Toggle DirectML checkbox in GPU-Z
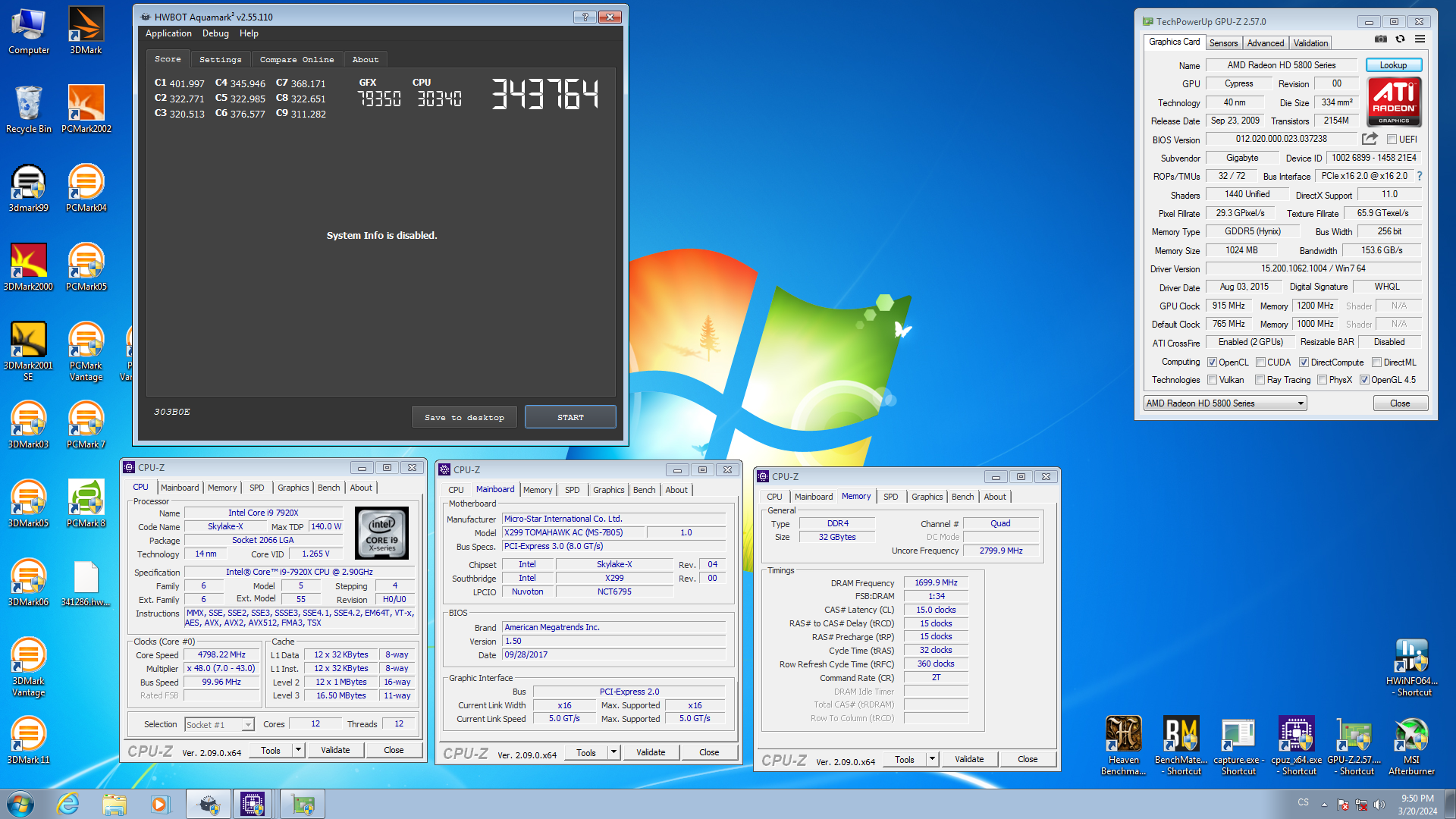The height and width of the screenshot is (819, 1456). [1376, 362]
